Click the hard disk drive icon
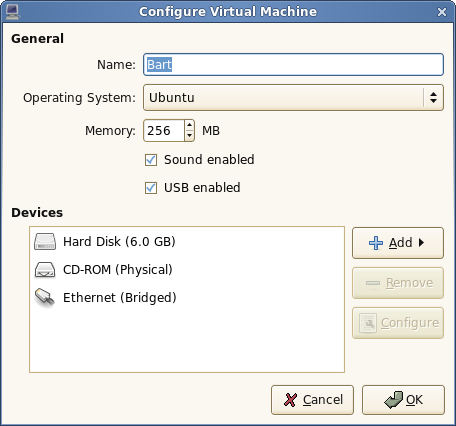The height and width of the screenshot is (426, 456). pyautogui.click(x=45, y=242)
